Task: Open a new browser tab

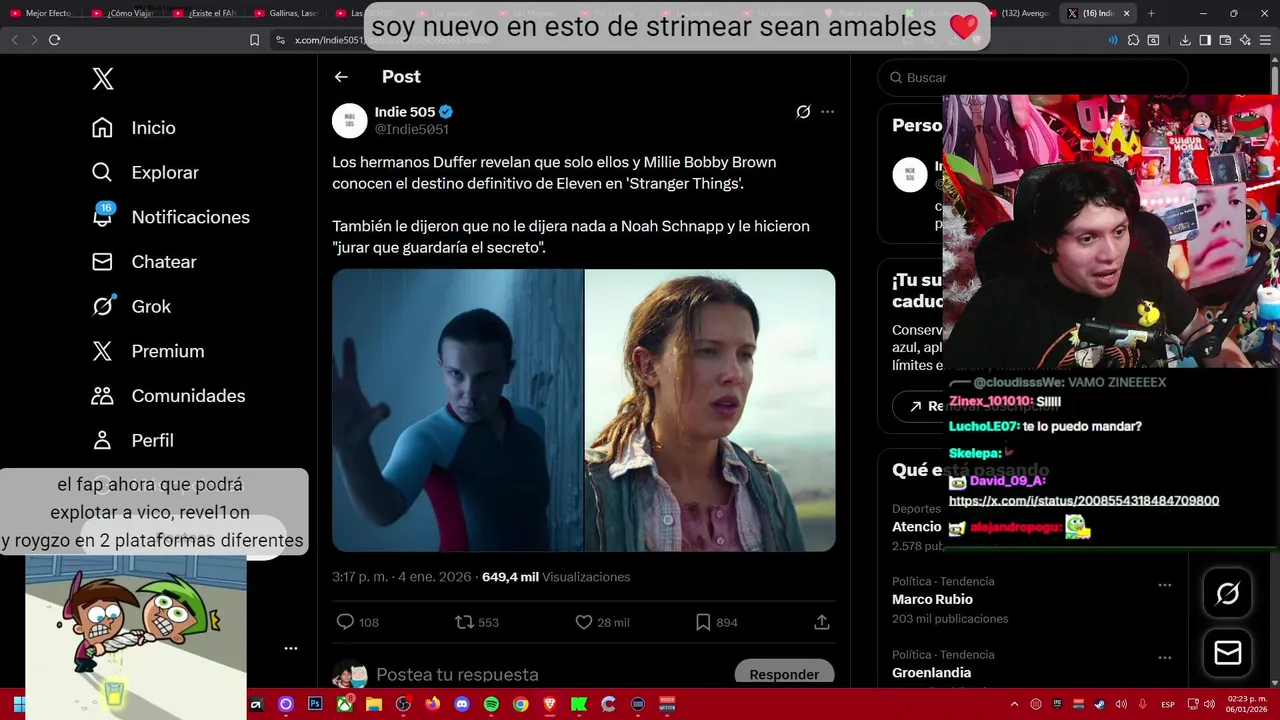Action: (1151, 13)
